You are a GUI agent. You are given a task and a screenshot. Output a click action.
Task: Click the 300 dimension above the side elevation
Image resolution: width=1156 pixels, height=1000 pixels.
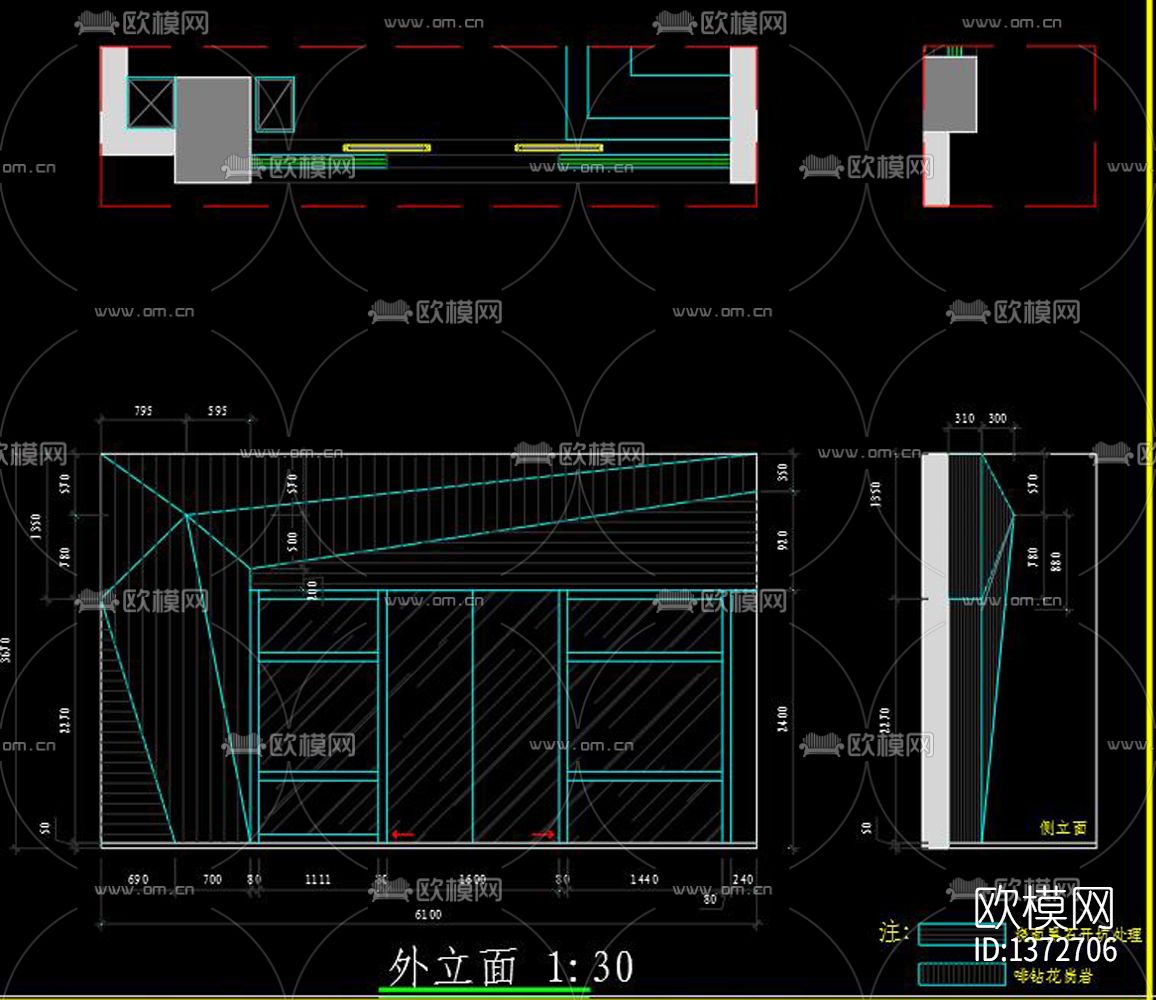pos(997,418)
